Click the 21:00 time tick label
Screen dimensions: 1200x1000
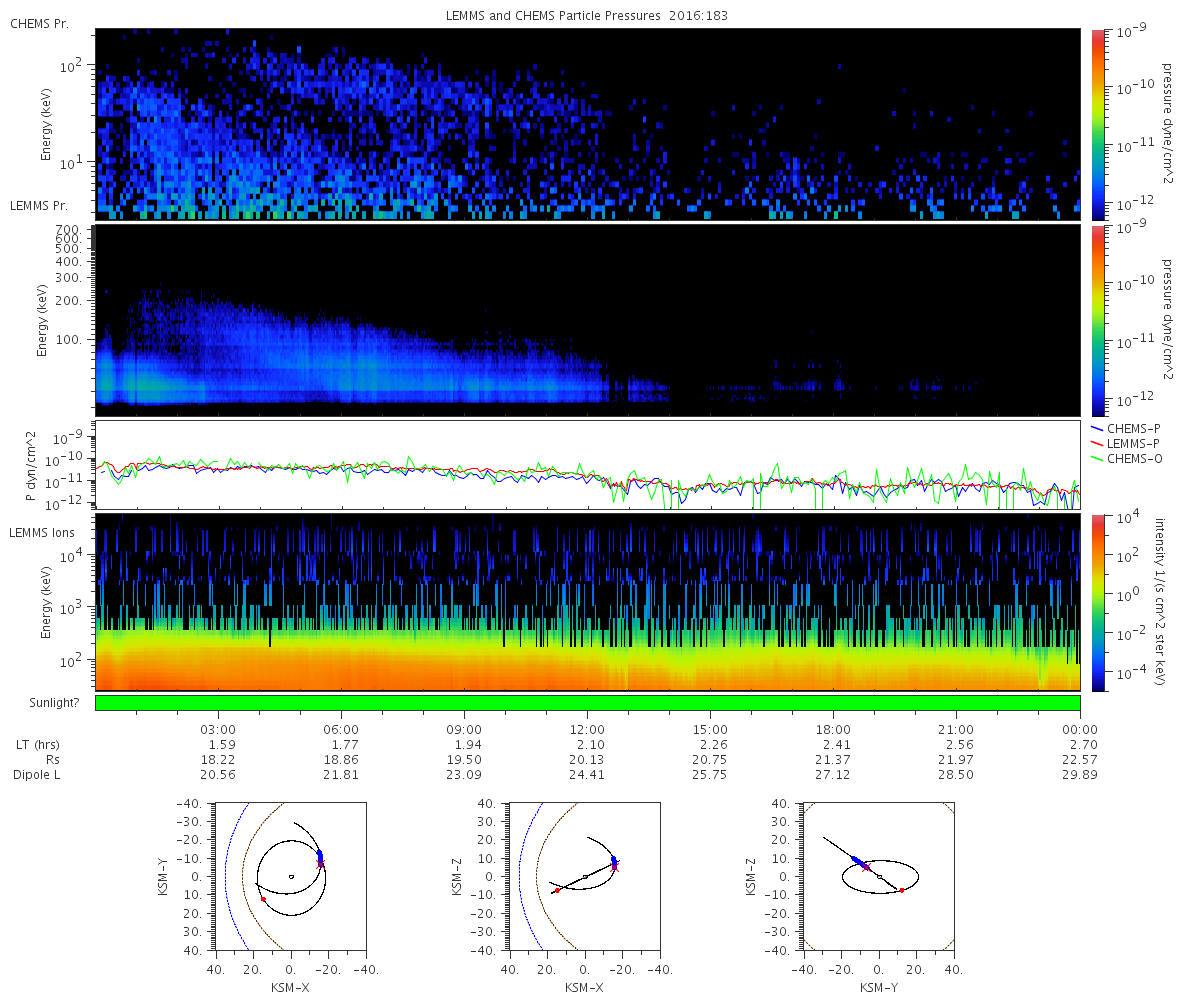click(957, 729)
